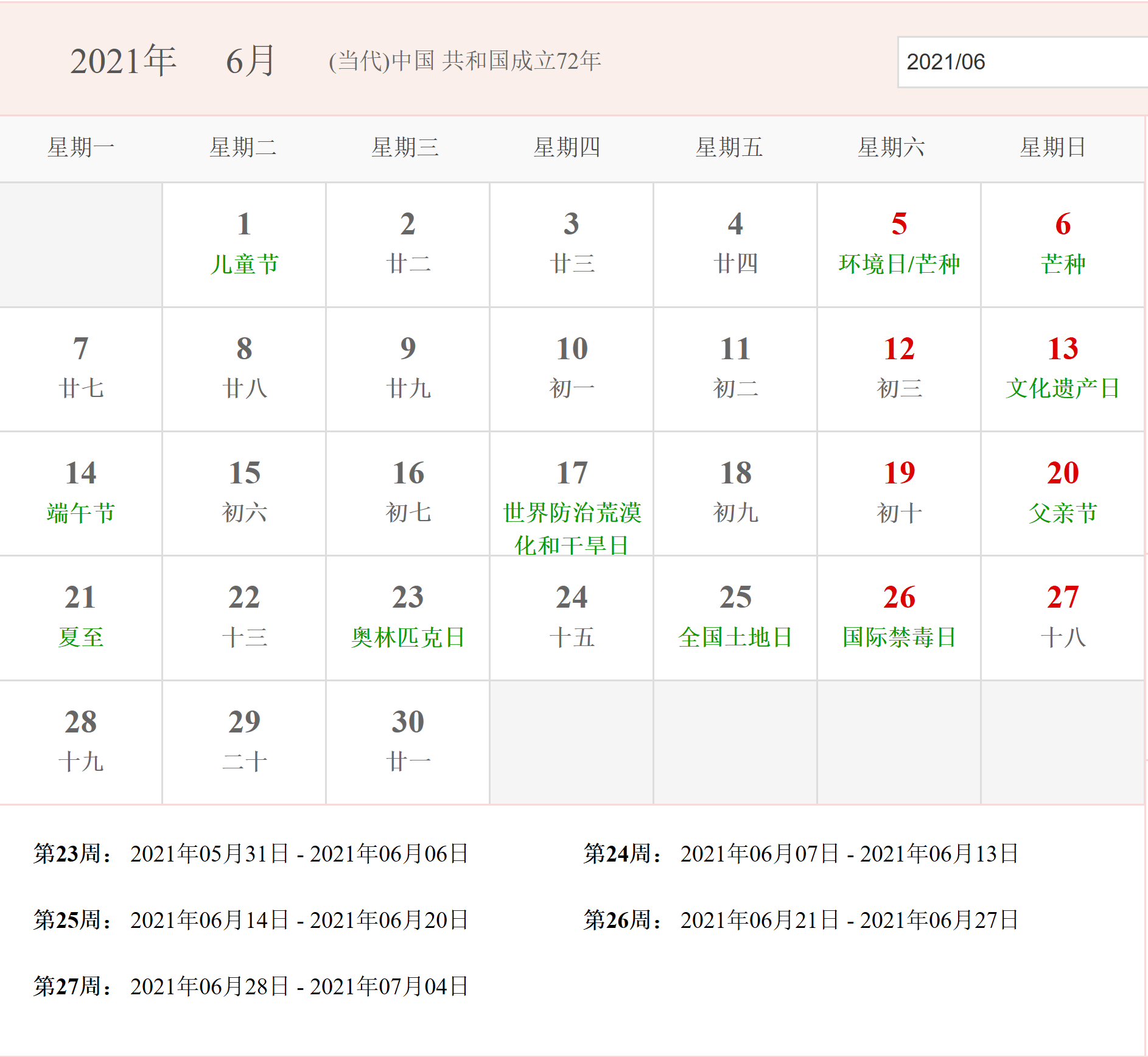Click the 星期三 column header
Viewport: 1148px width, 1057px height.
[x=405, y=147]
